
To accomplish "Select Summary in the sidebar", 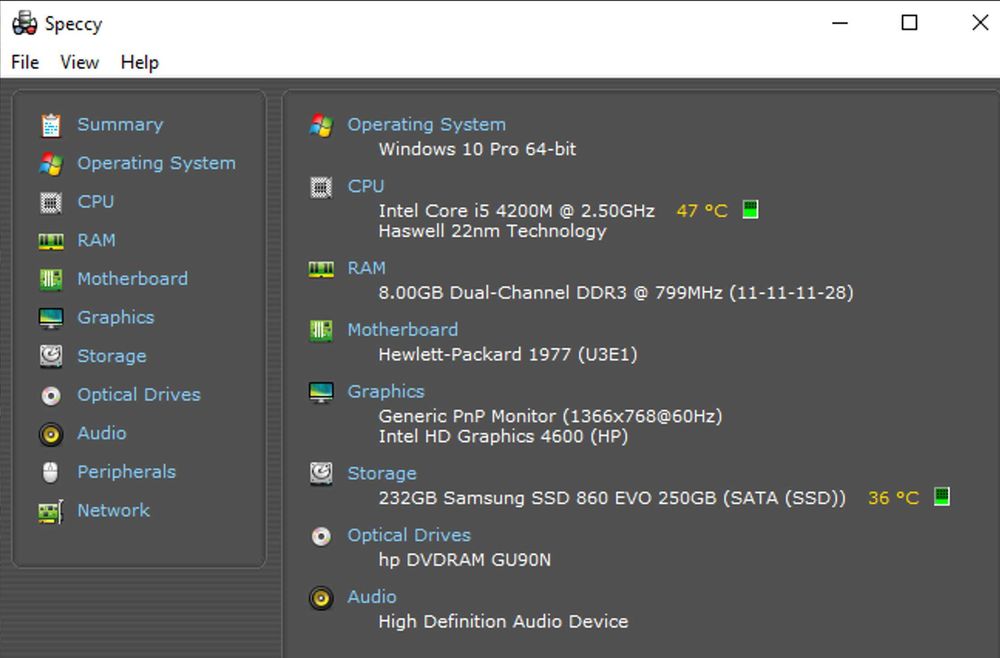I will [120, 124].
